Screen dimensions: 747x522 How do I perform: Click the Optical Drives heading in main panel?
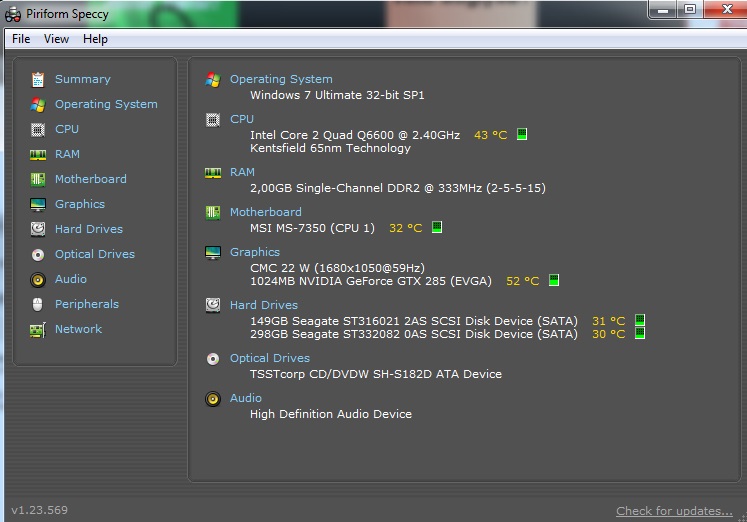(270, 358)
